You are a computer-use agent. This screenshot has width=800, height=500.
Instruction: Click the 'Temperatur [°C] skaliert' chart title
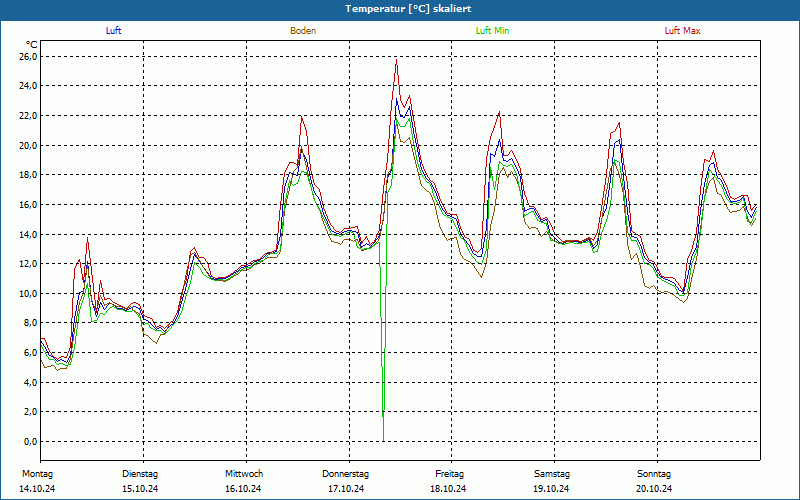tap(408, 9)
